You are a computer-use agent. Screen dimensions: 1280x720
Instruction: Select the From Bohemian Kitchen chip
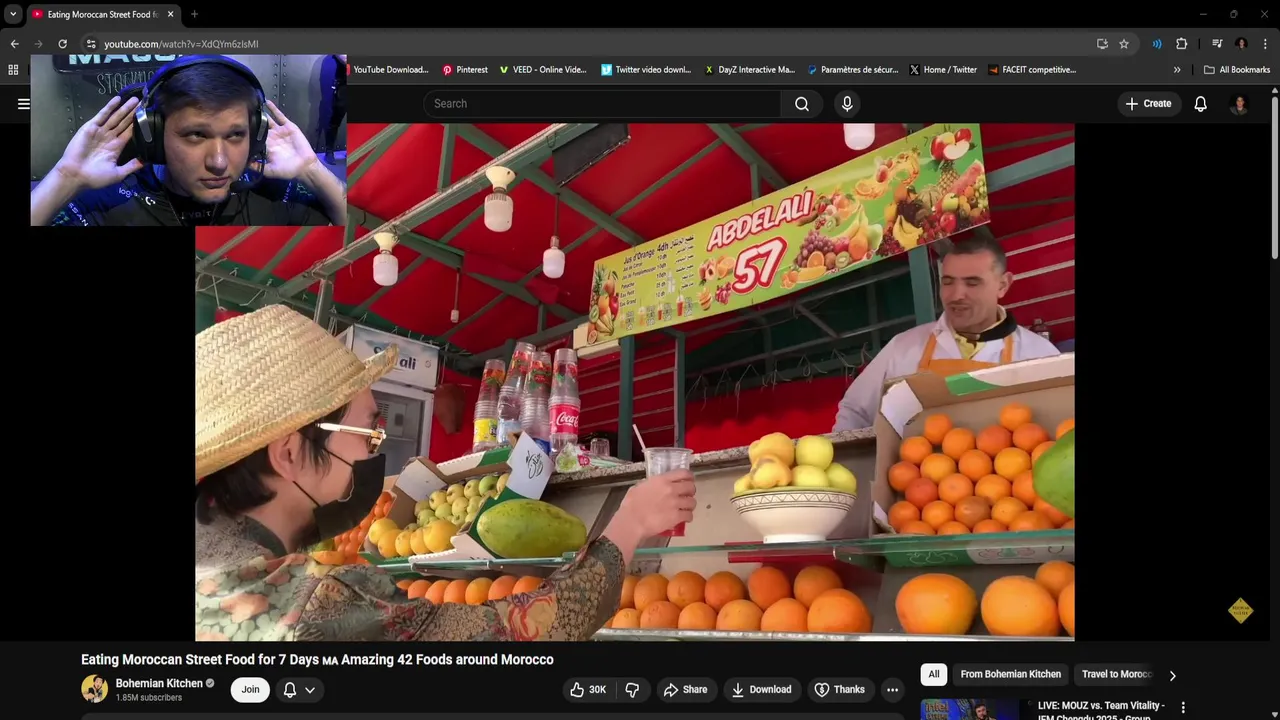tap(1011, 675)
